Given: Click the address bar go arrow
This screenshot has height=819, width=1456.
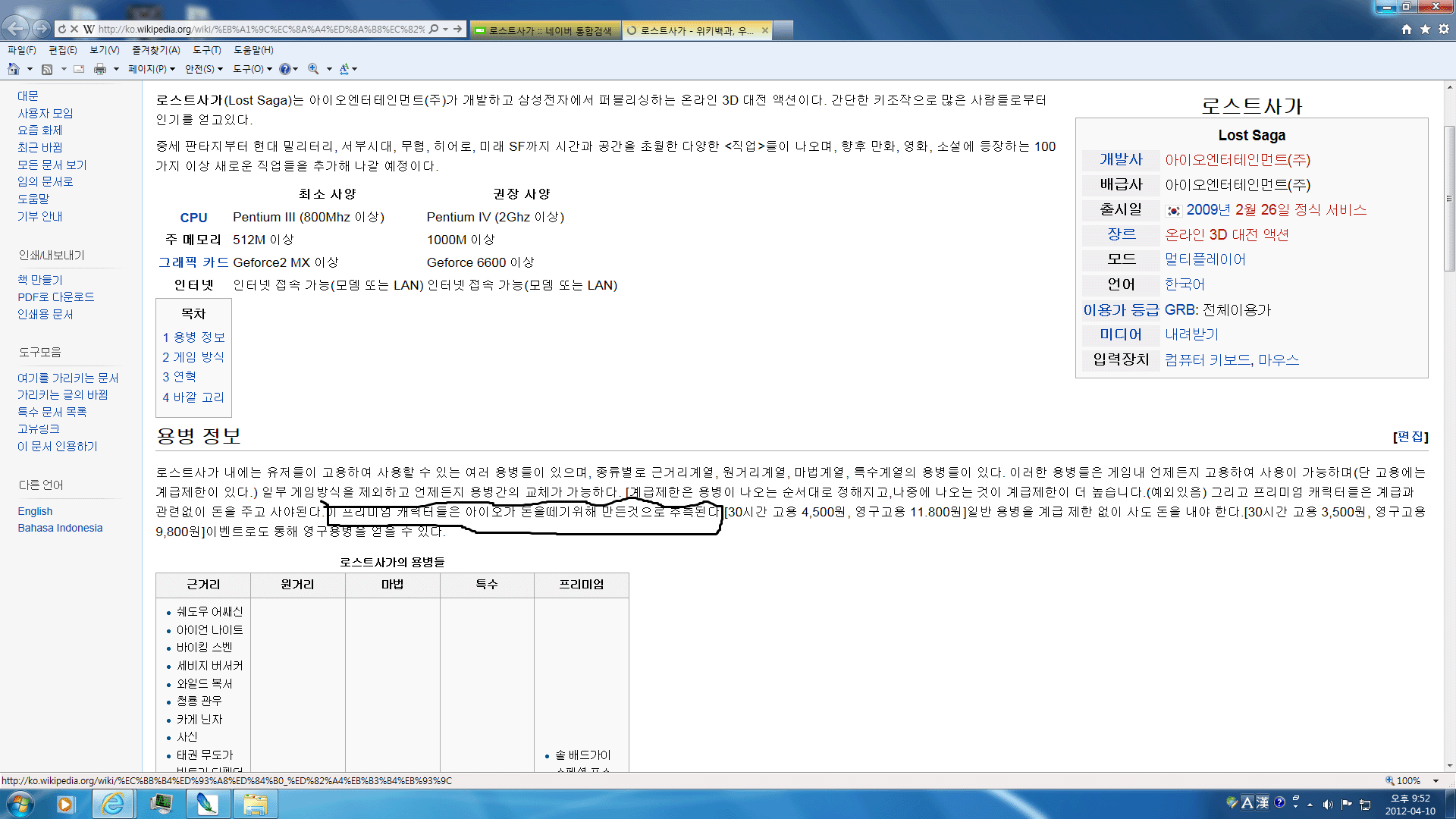Looking at the screenshot, I should coord(457,29).
